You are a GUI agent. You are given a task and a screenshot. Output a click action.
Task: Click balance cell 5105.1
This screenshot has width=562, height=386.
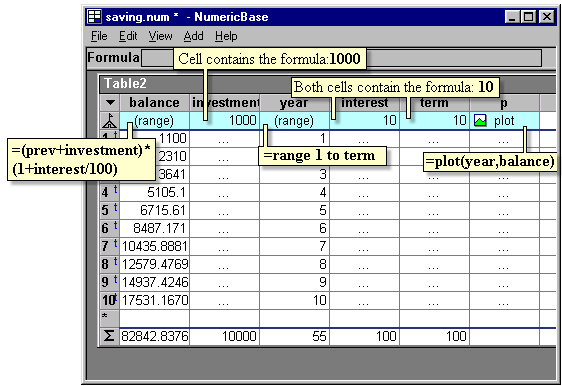click(x=154, y=192)
